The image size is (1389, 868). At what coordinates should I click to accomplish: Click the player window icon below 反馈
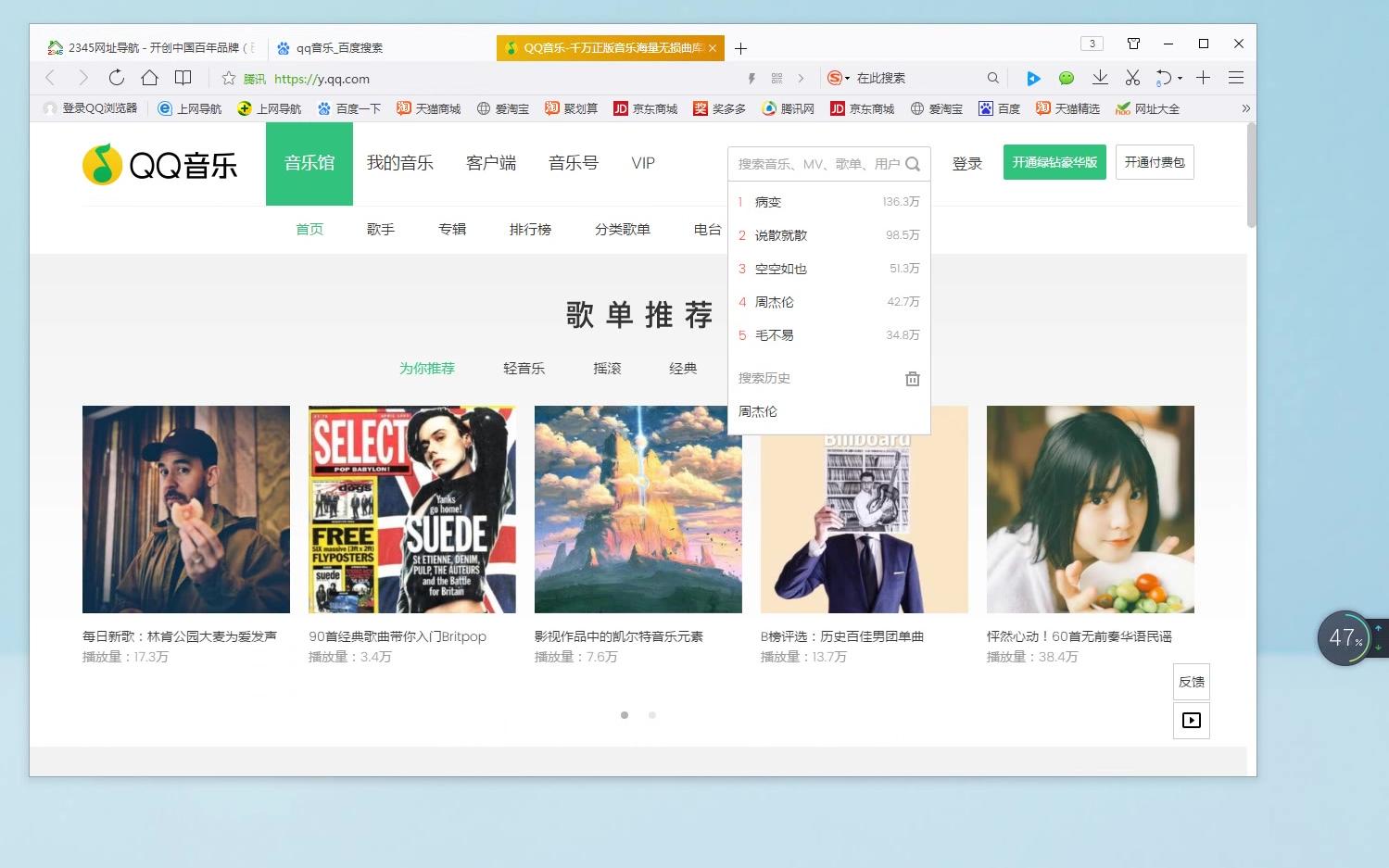pos(1192,720)
